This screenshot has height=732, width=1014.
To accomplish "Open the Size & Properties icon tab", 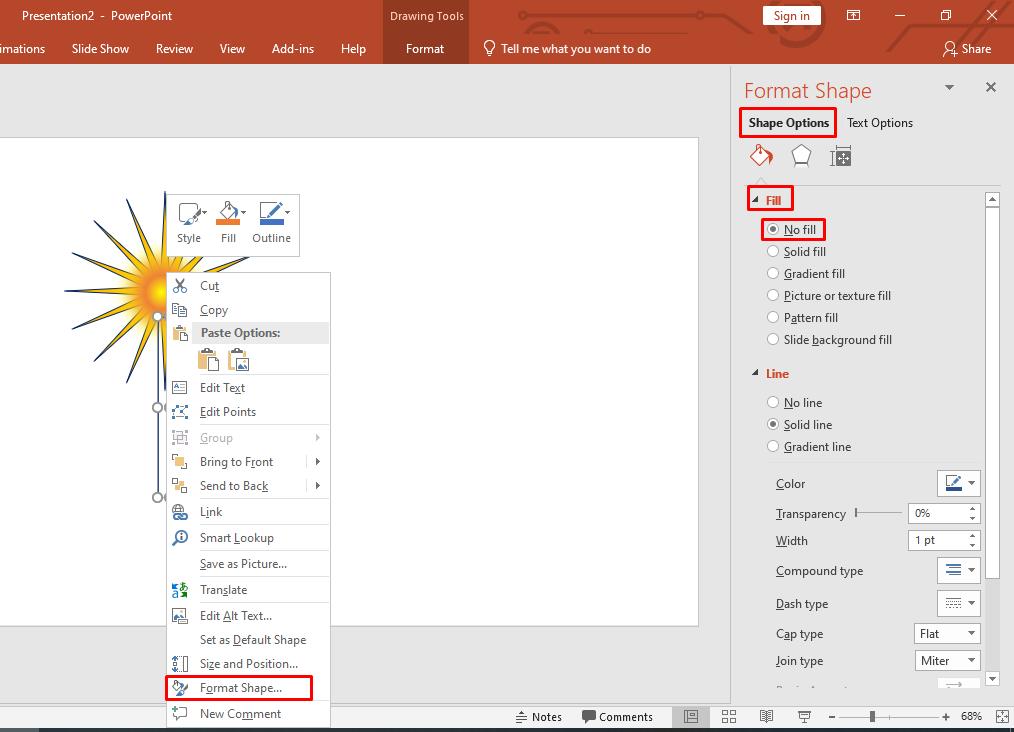I will click(840, 156).
